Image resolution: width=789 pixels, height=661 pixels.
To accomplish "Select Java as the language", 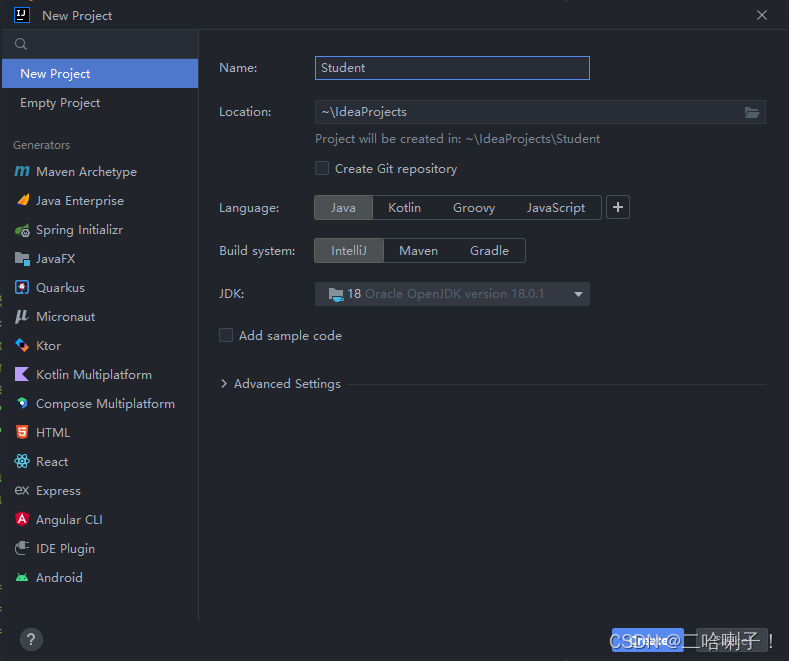I will click(x=343, y=208).
